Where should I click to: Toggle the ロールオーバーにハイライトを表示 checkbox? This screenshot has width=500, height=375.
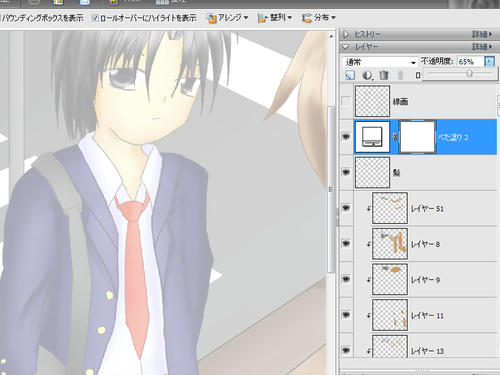click(x=95, y=18)
